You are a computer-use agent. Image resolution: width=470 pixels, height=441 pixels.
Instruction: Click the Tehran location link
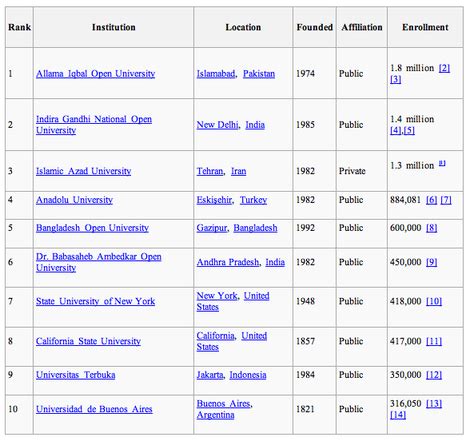210,171
